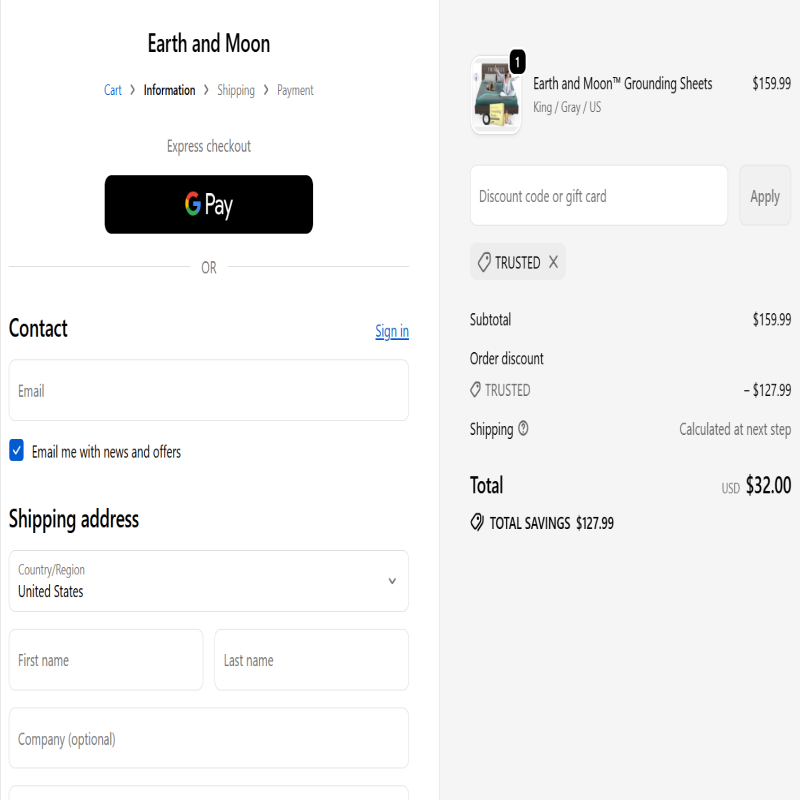Go back to Cart breadcrumb

pos(113,90)
